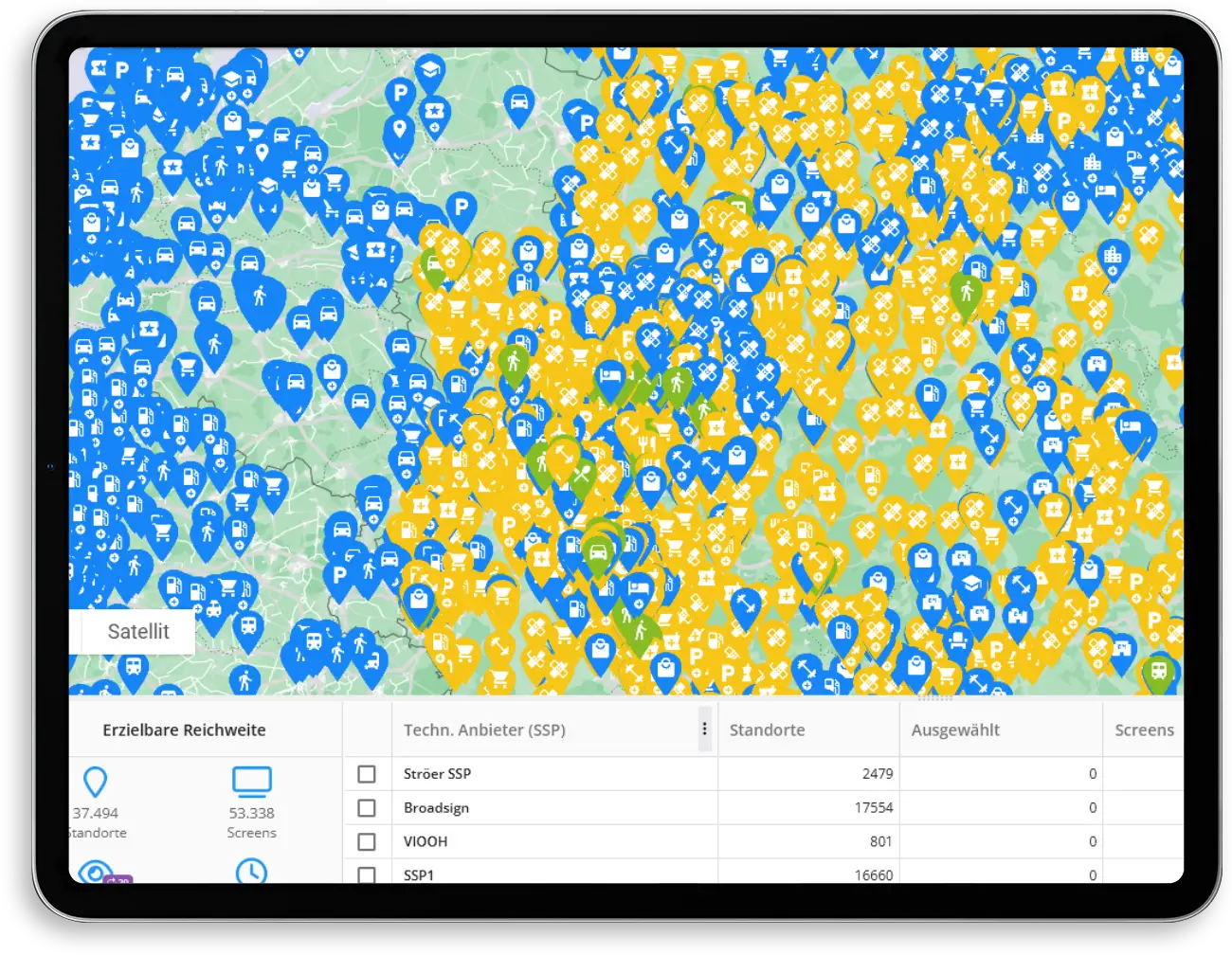Select the green bus pin on the map
Viewport: 1232px width, 955px height.
(x=1158, y=673)
